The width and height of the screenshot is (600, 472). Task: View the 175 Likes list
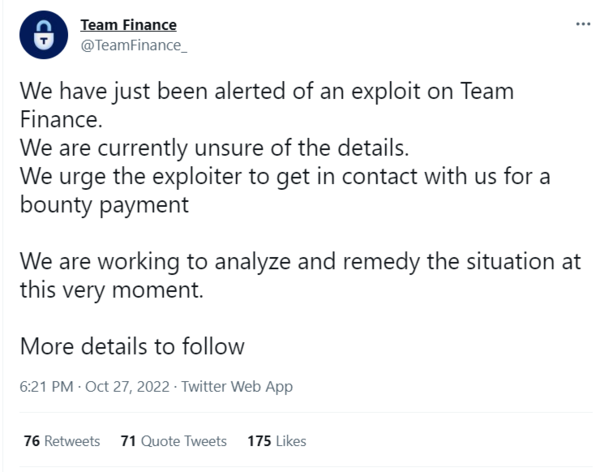click(277, 441)
